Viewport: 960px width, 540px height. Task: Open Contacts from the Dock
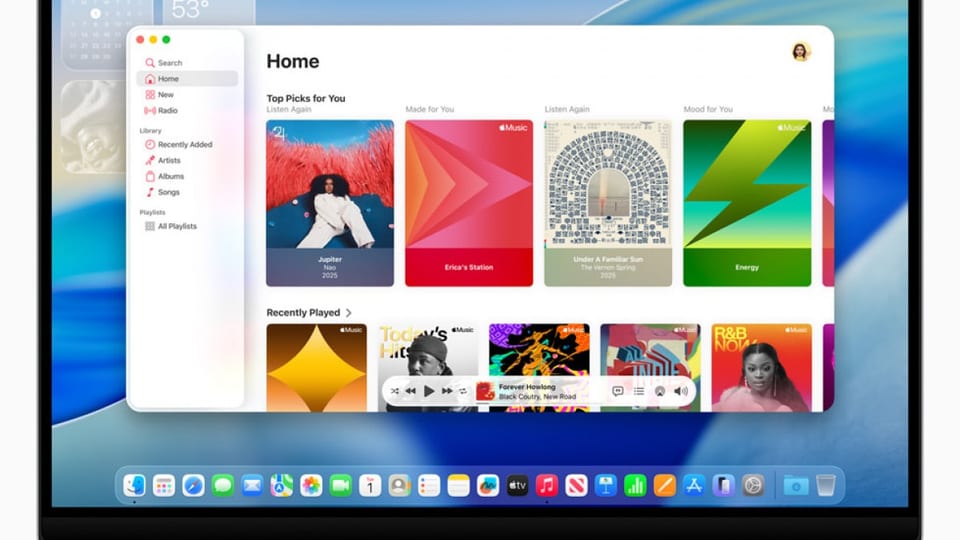click(399, 486)
